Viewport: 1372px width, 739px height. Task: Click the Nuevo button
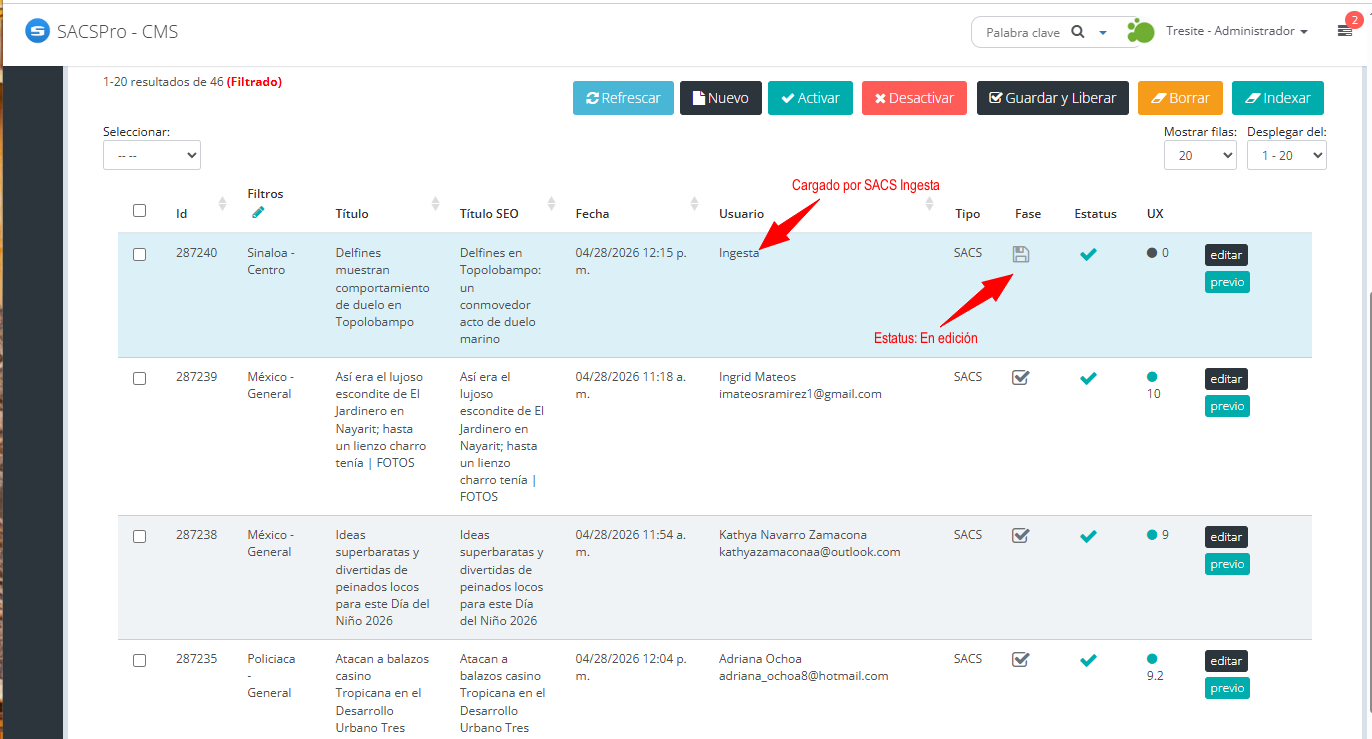click(721, 98)
